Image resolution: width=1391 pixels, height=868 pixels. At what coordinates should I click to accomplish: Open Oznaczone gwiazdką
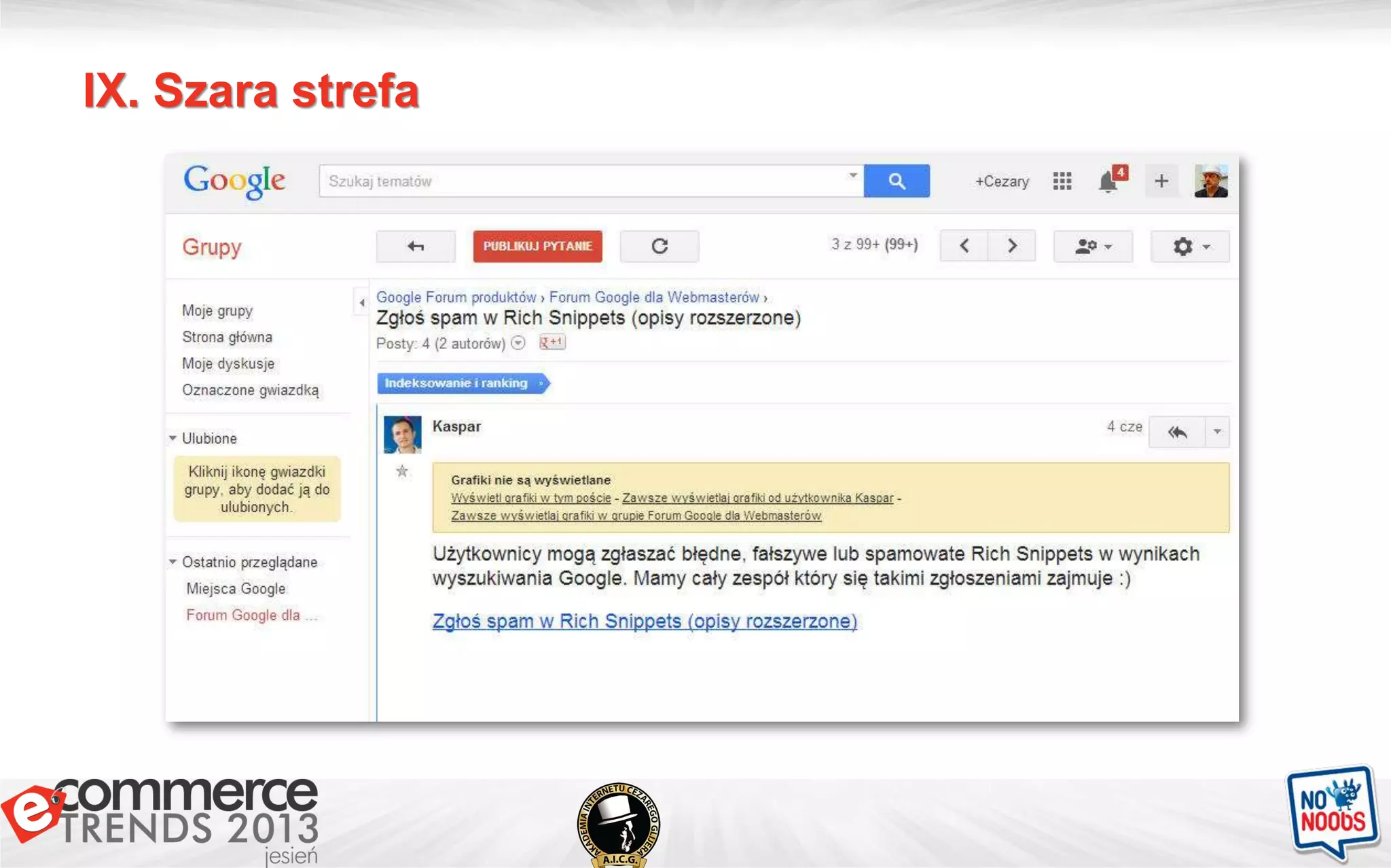click(x=250, y=390)
